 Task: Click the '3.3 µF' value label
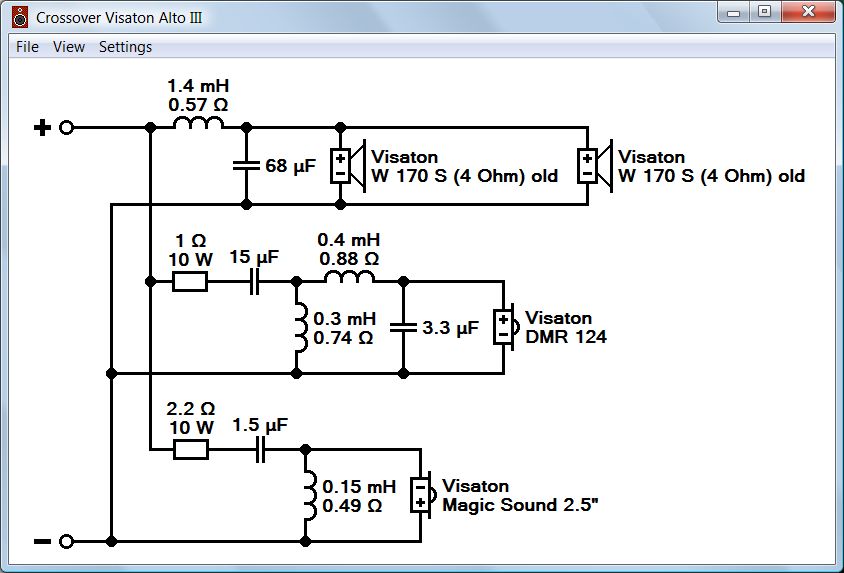coord(450,328)
